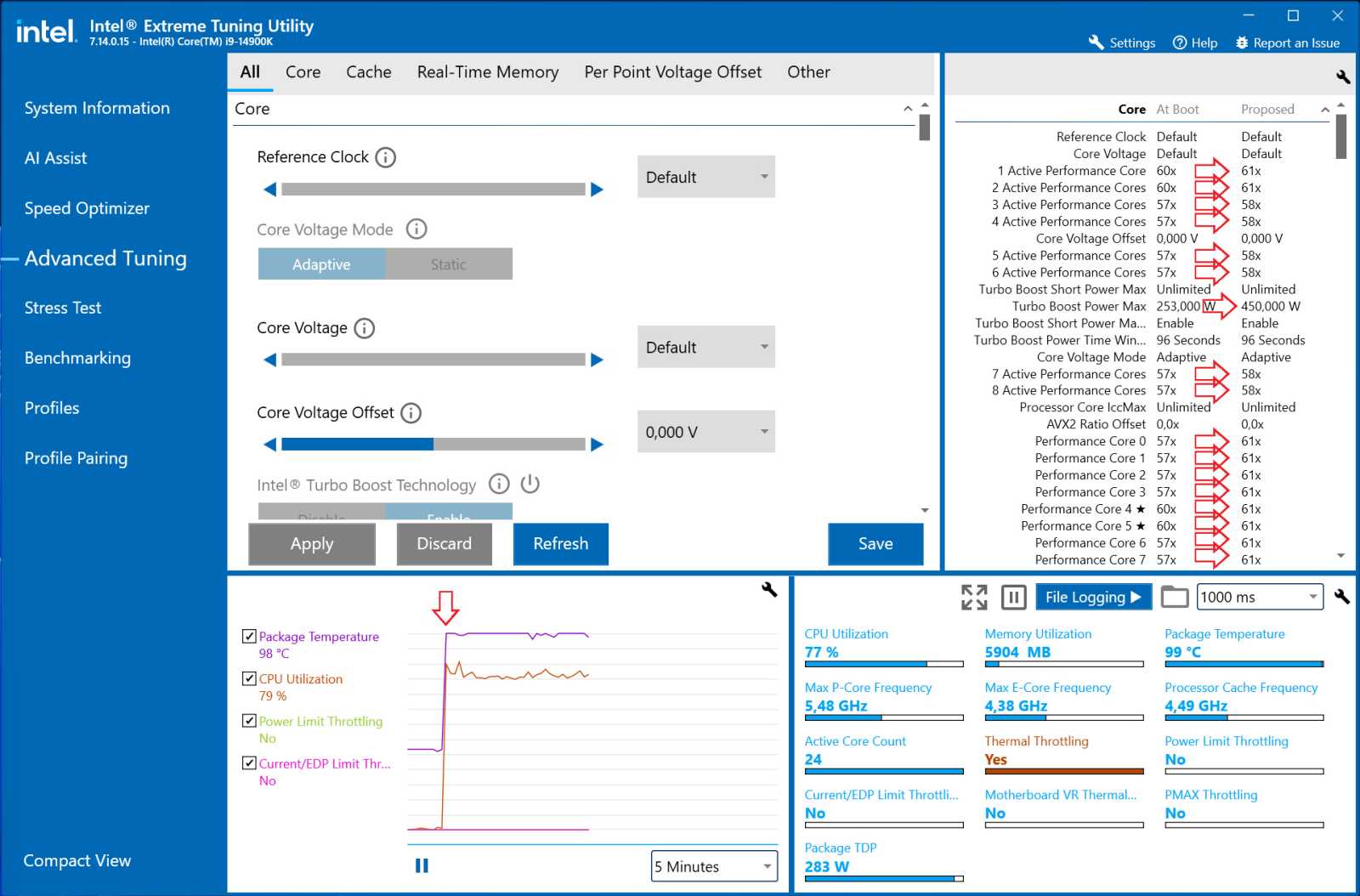The height and width of the screenshot is (896, 1360).
Task: Pause monitoring with the pause icon
Action: tap(1013, 597)
